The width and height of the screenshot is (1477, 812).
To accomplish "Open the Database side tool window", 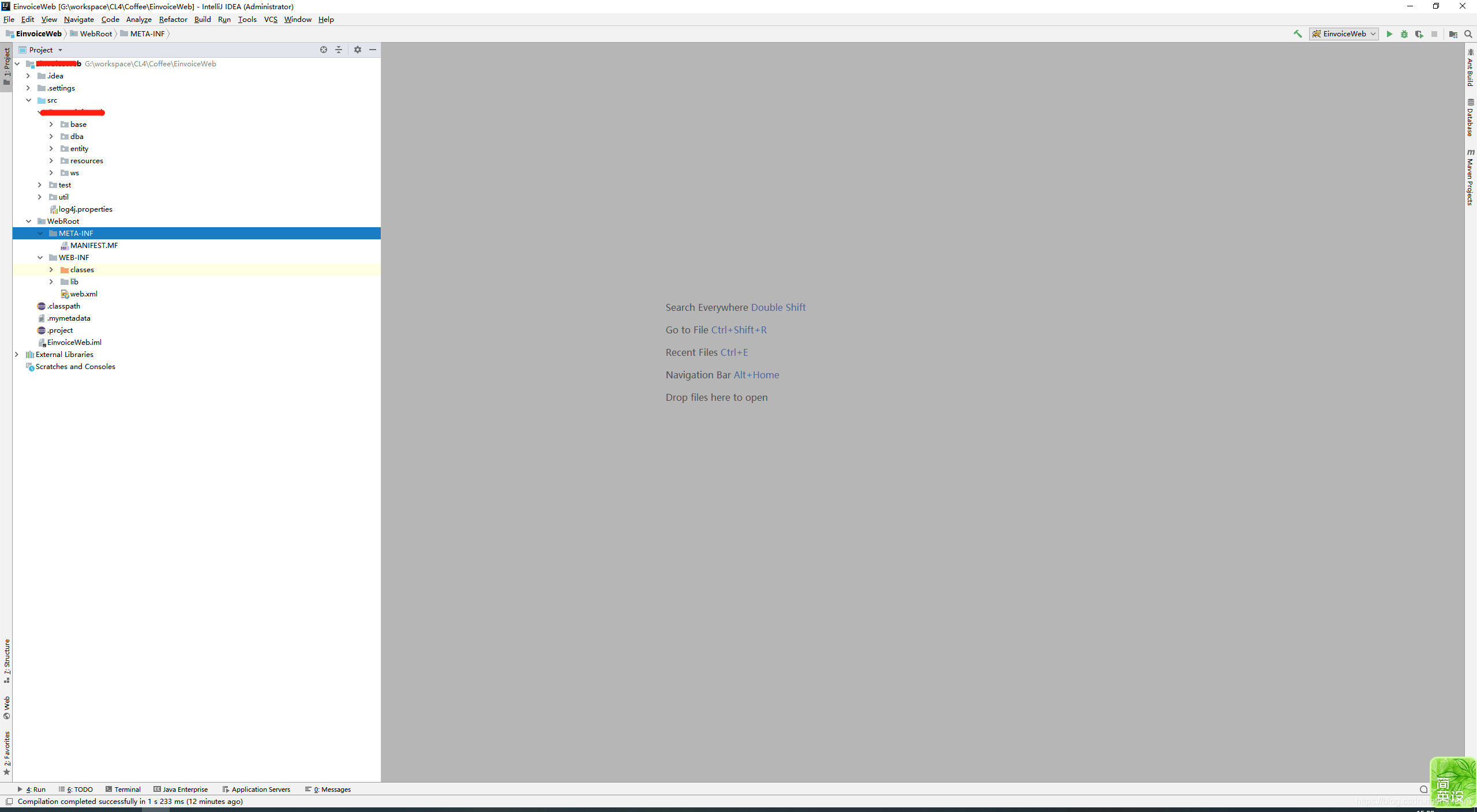I will point(1470,118).
